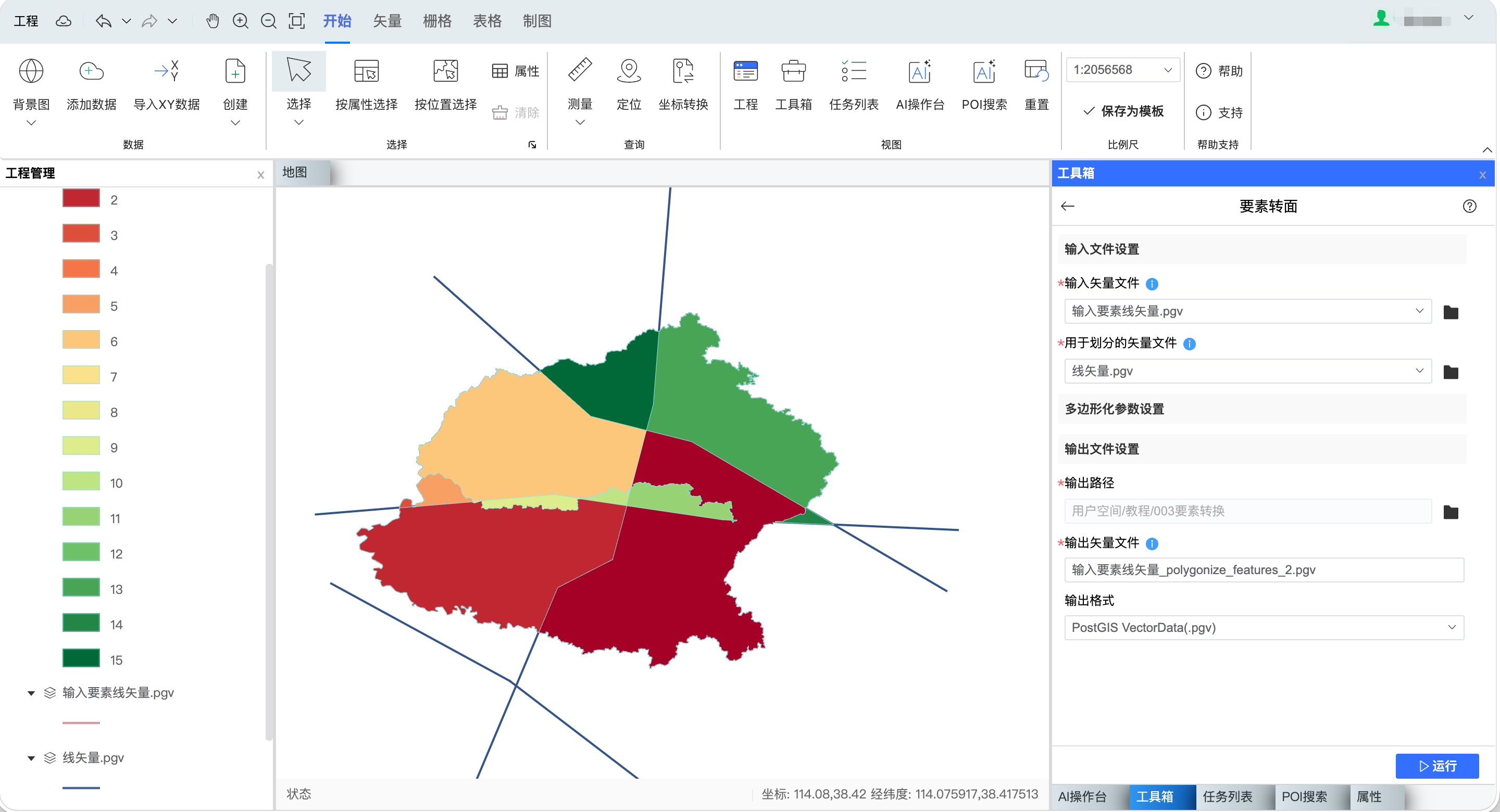Click the legend color swatch for class 2
This screenshot has height=812, width=1500.
click(81, 197)
